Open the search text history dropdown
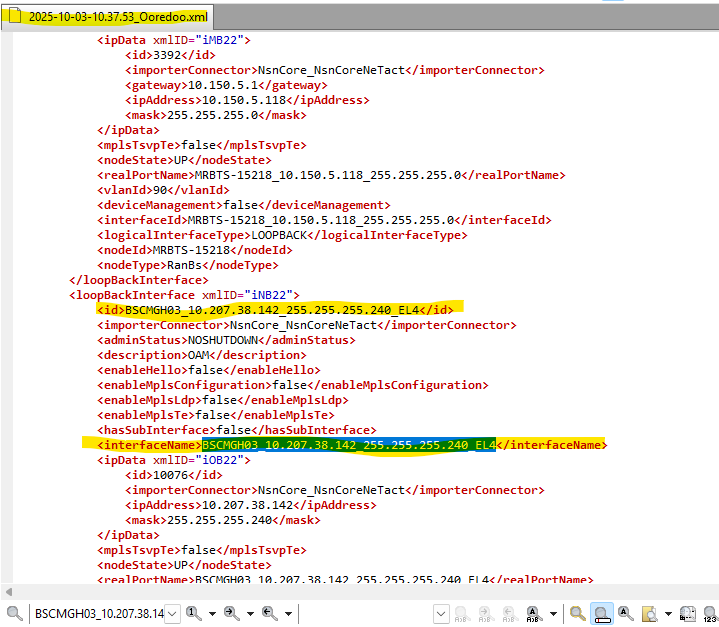Screen dimensions: 719x627 [x=171, y=613]
